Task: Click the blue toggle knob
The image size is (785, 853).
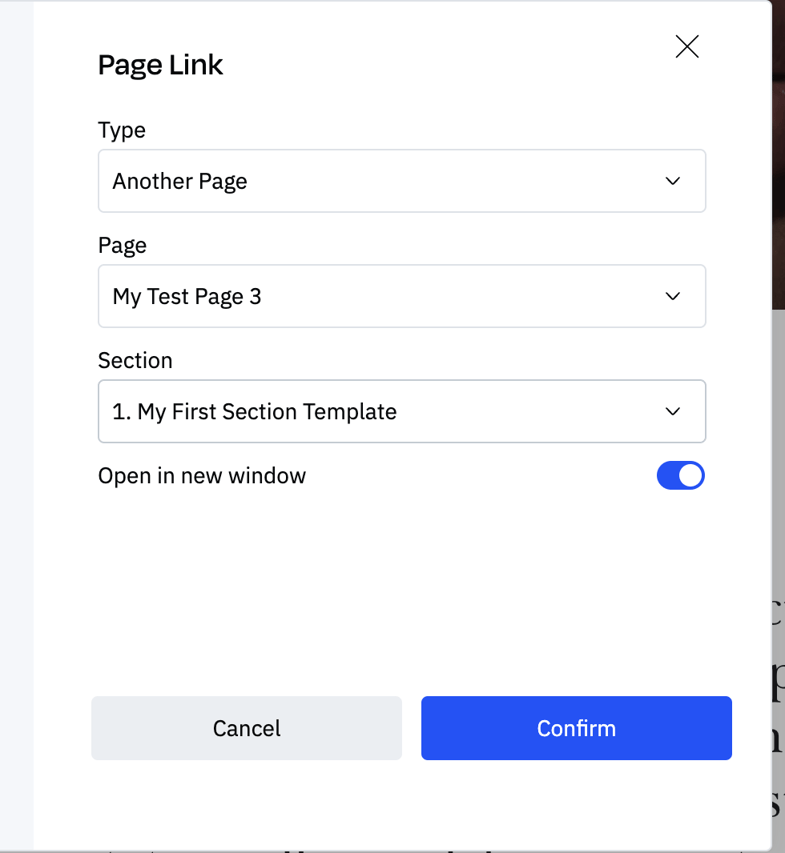Action: point(691,475)
